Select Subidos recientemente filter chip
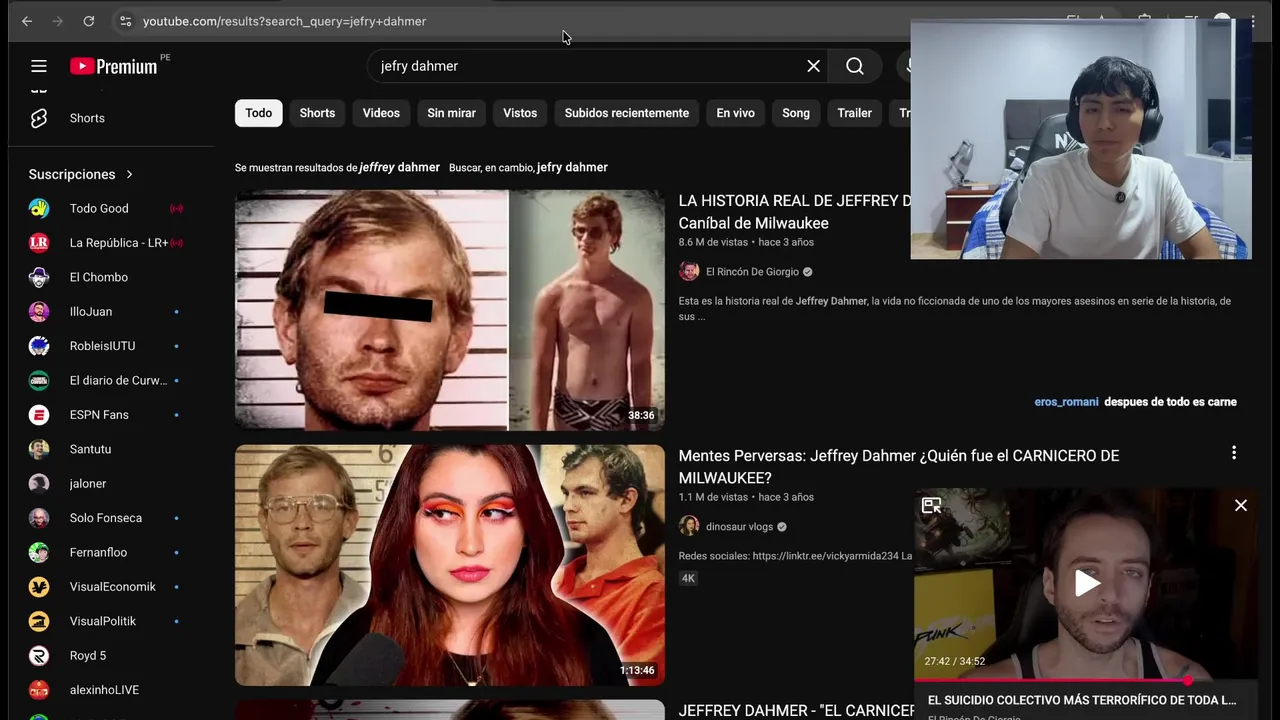This screenshot has width=1280, height=720. click(x=627, y=113)
